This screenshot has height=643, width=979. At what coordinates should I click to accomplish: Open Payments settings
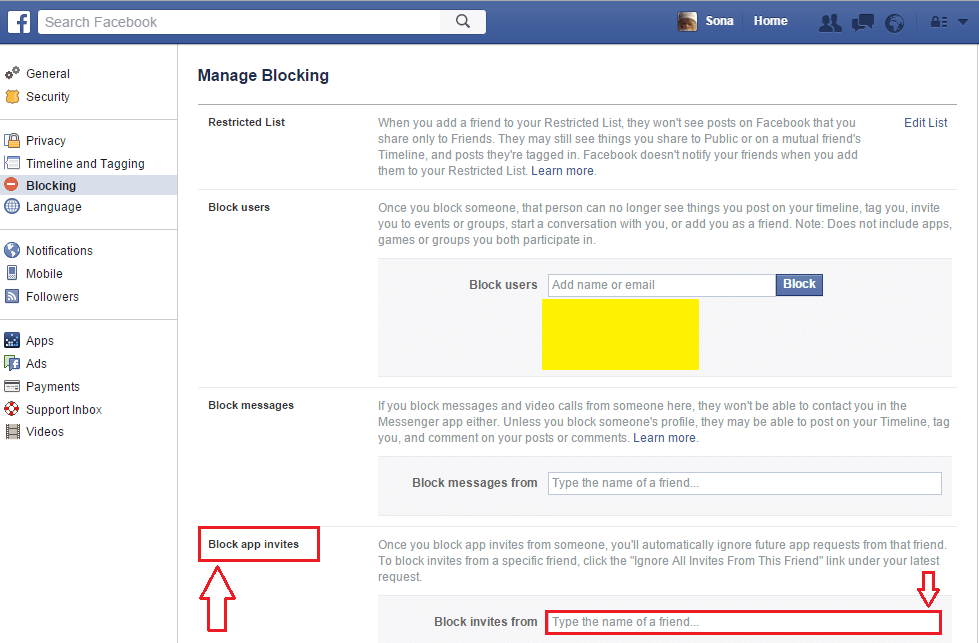[52, 386]
